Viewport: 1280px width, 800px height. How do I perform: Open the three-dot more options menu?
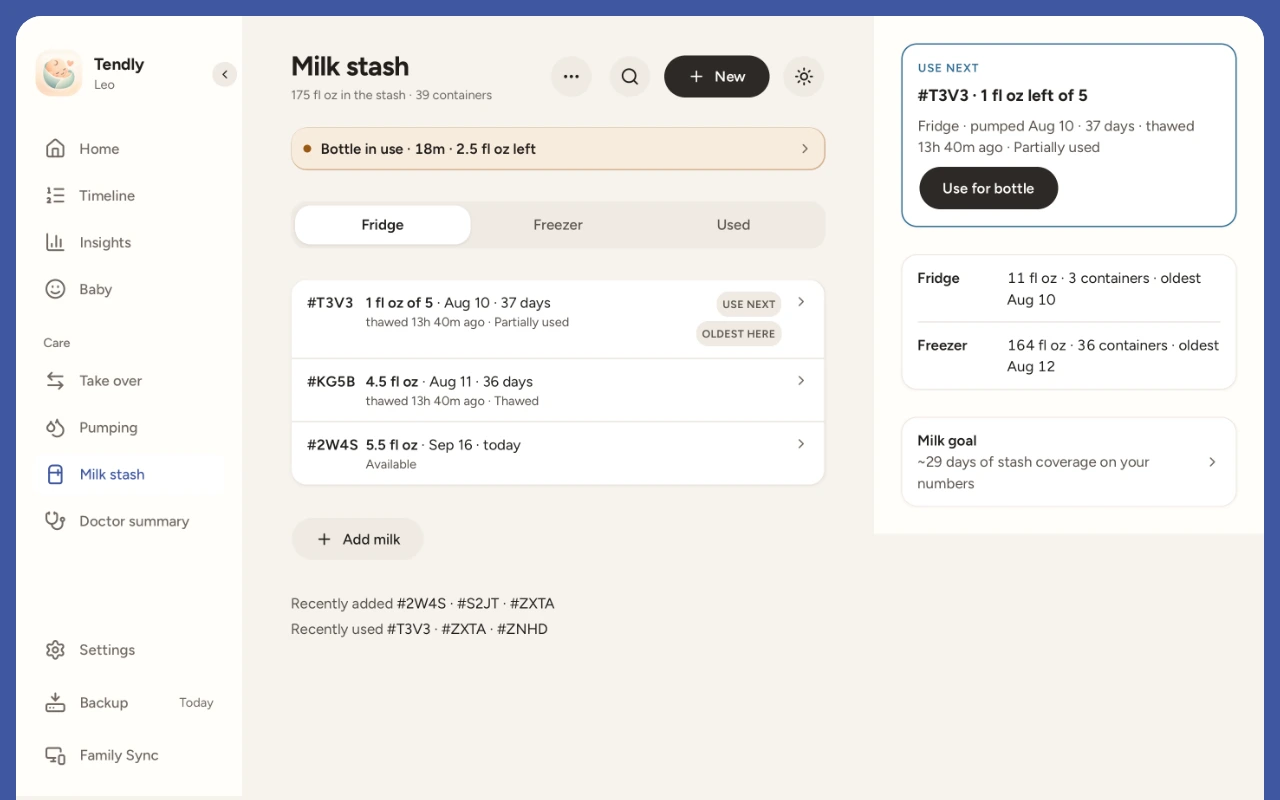coord(571,77)
